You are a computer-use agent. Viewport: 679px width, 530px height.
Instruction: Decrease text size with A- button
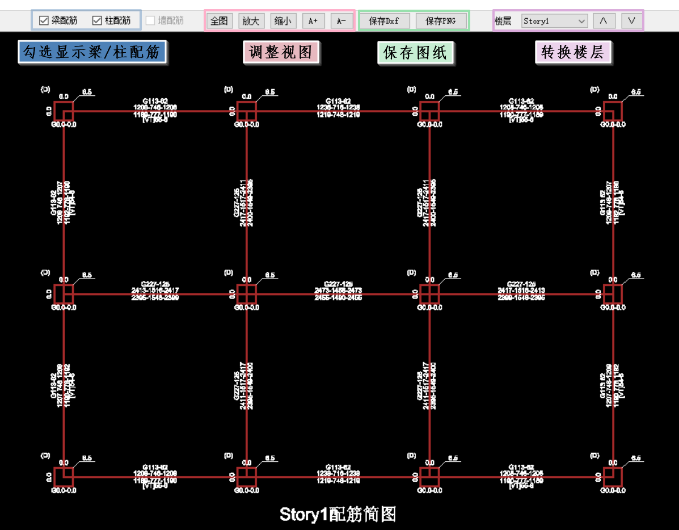click(341, 20)
